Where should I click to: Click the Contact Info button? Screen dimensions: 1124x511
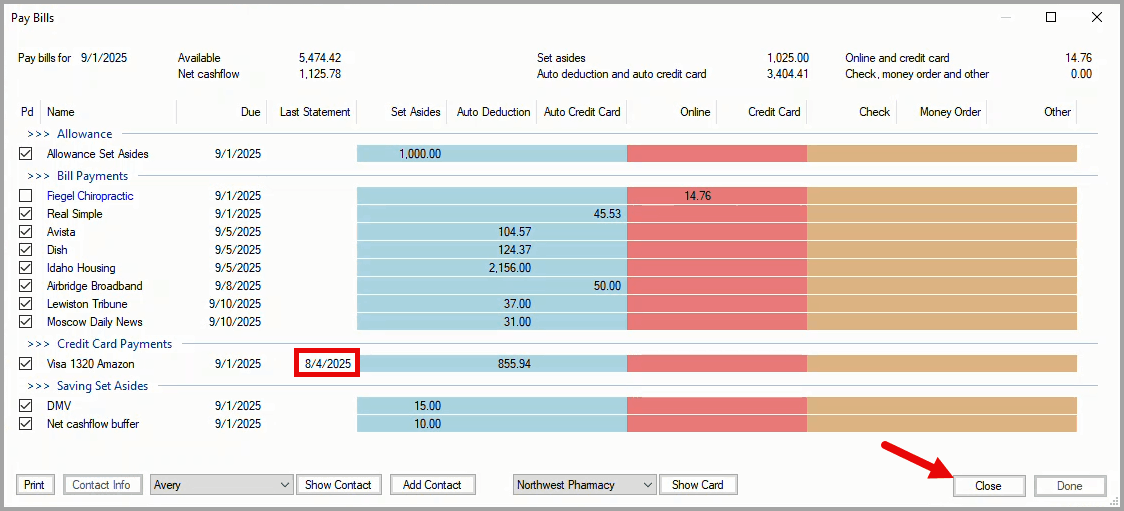pyautogui.click(x=102, y=485)
